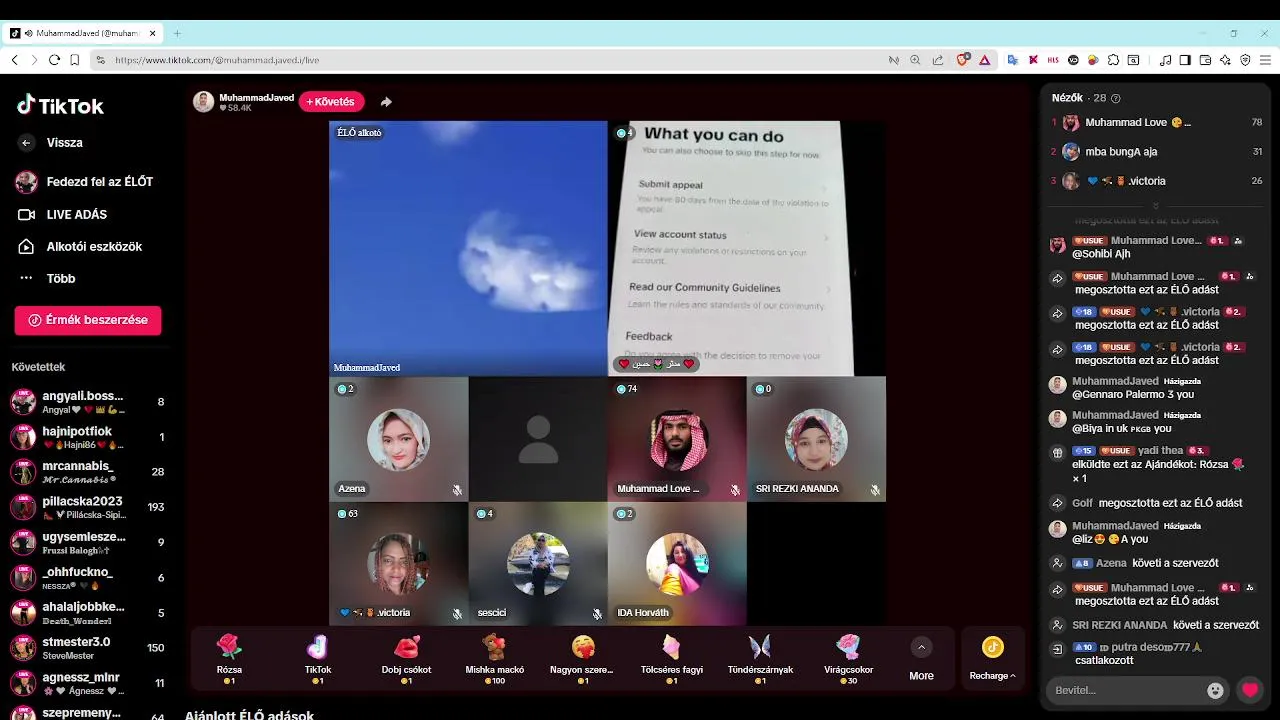The height and width of the screenshot is (720, 1280).
Task: Send the Virágcsokor gift
Action: click(848, 658)
